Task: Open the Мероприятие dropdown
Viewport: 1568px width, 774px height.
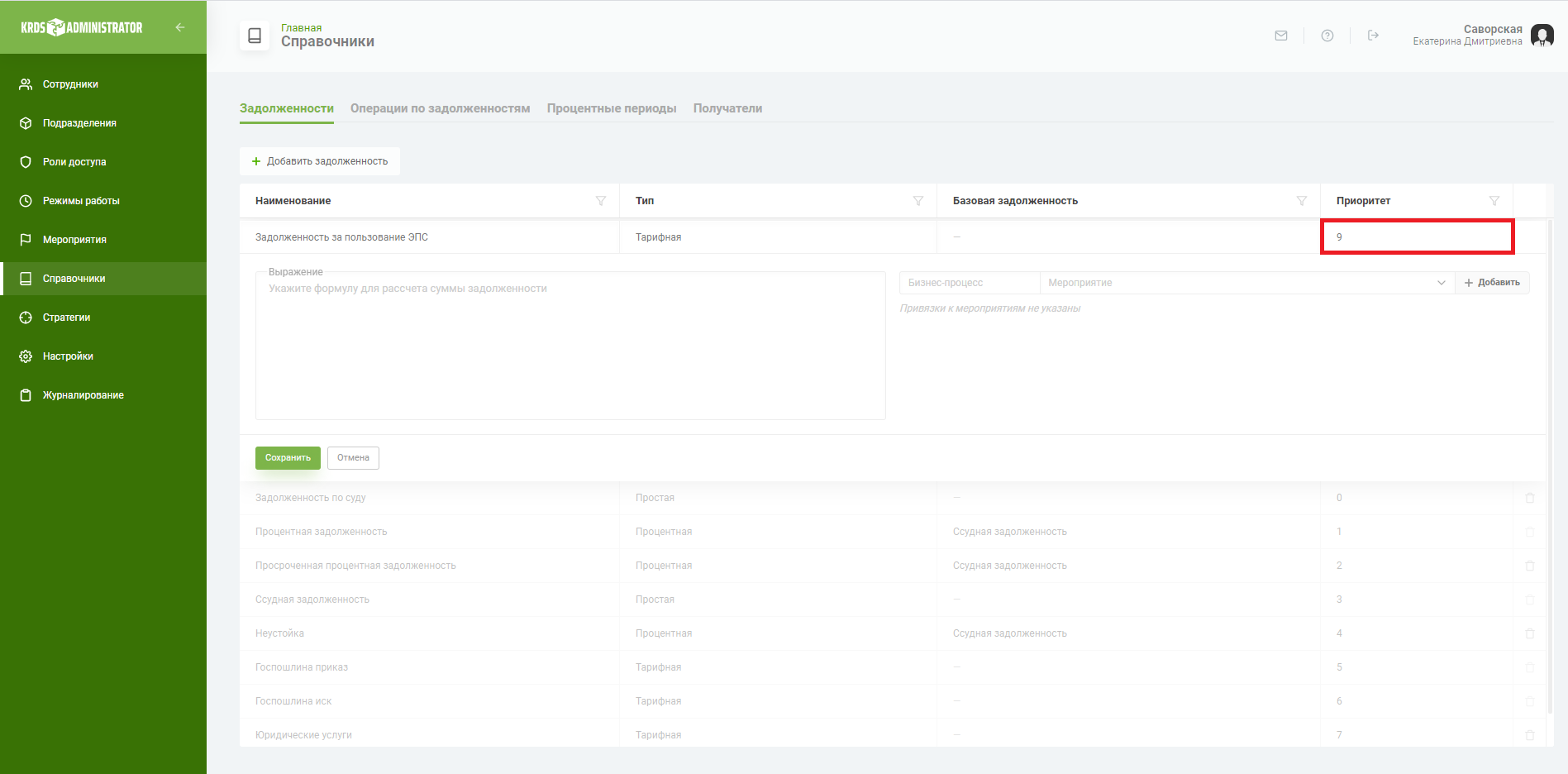Action: pyautogui.click(x=1246, y=283)
